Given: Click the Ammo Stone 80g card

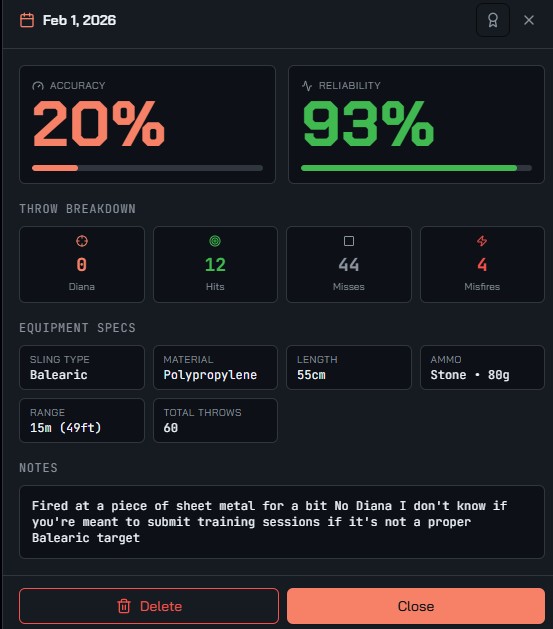Looking at the screenshot, I should tap(482, 367).
